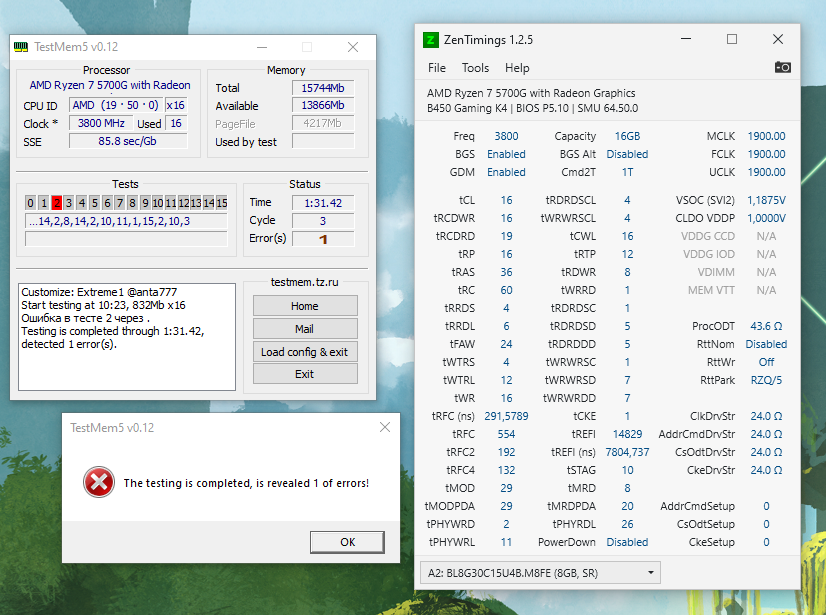Click the Clock 3800 MHz value
Image resolution: width=826 pixels, height=615 pixels.
(x=101, y=123)
